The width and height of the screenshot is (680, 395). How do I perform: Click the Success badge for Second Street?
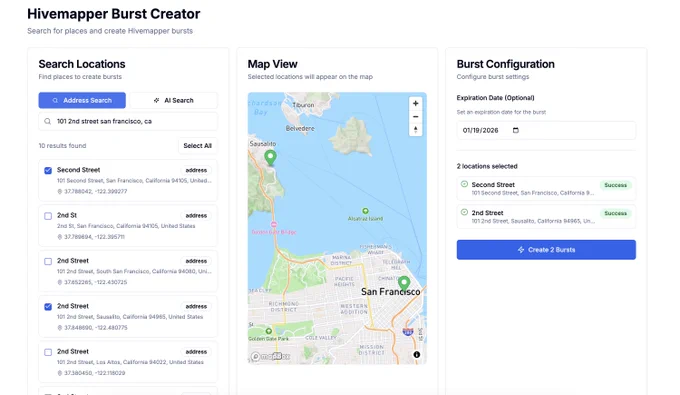[615, 185]
